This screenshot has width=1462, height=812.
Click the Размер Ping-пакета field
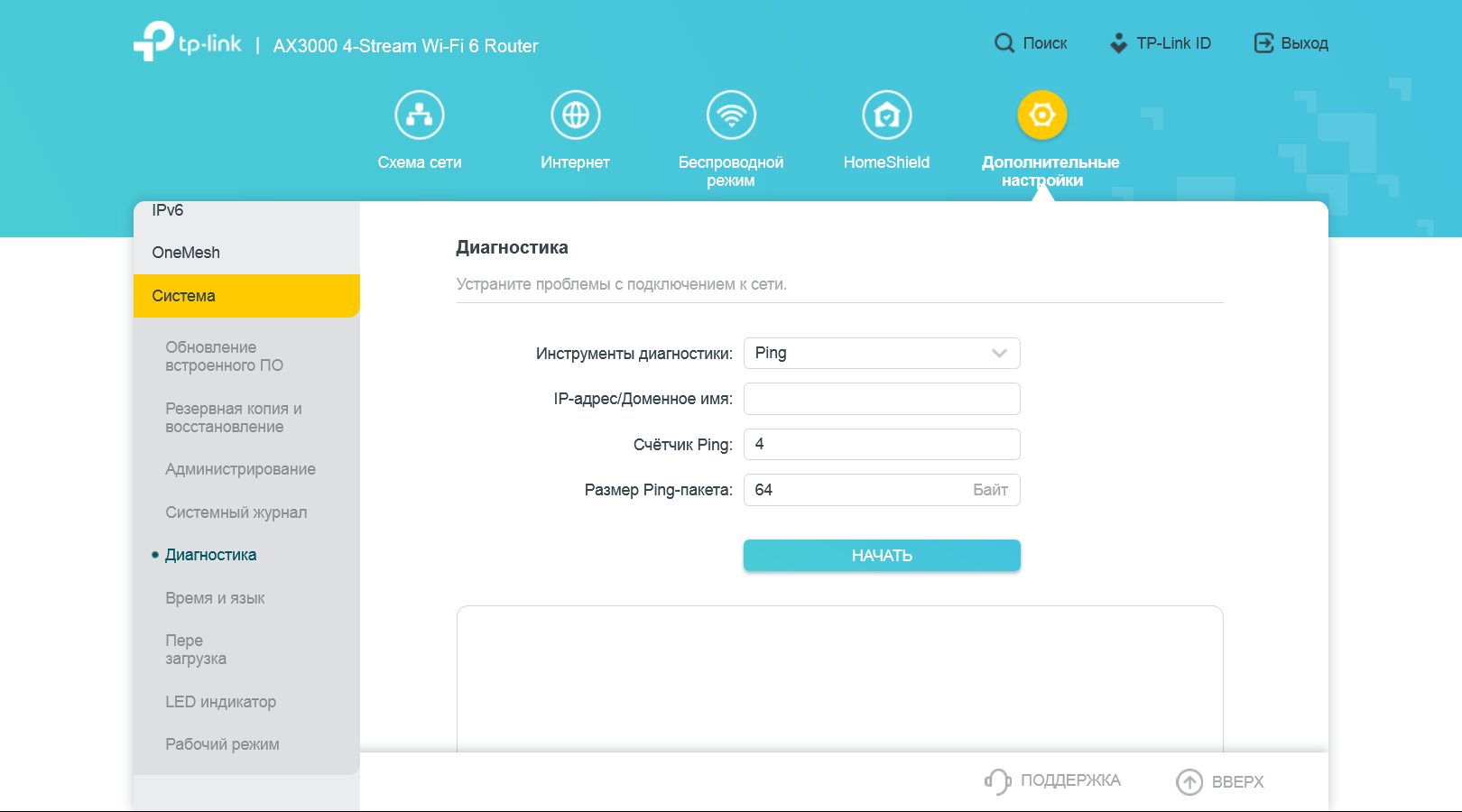[882, 490]
